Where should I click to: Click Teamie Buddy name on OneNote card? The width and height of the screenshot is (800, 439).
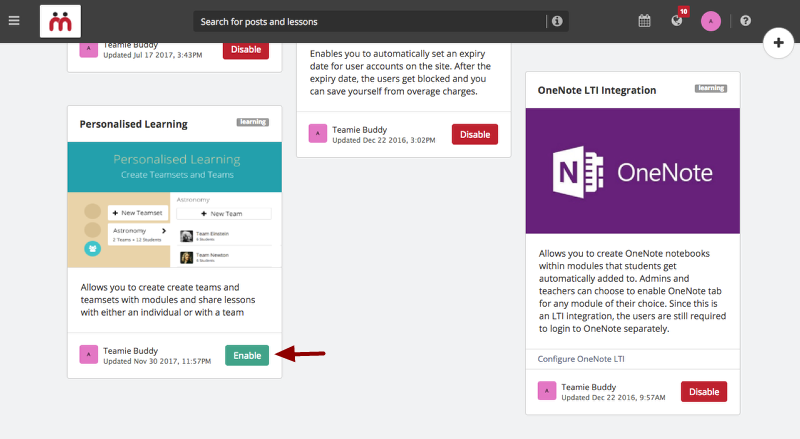click(x=589, y=387)
